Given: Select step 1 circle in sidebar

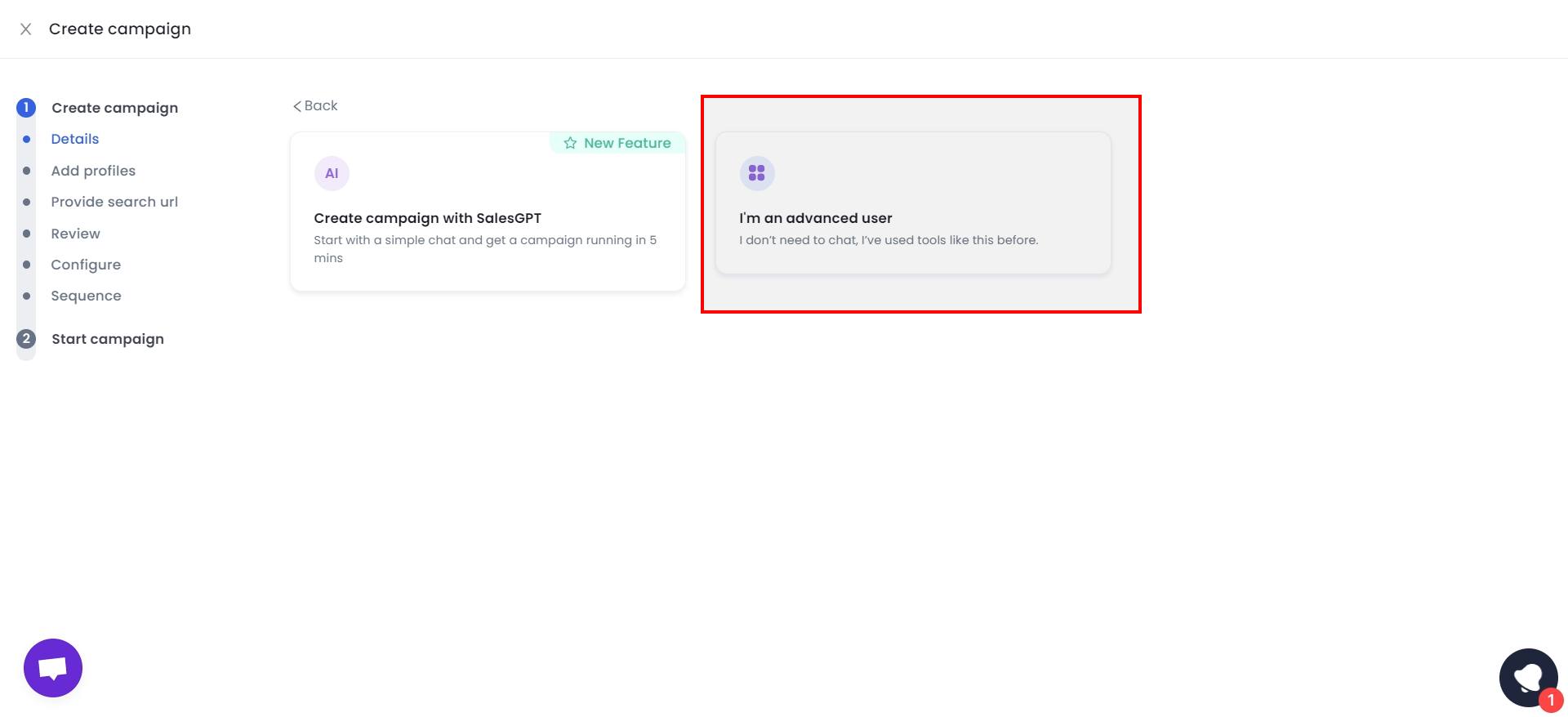Looking at the screenshot, I should (26, 108).
